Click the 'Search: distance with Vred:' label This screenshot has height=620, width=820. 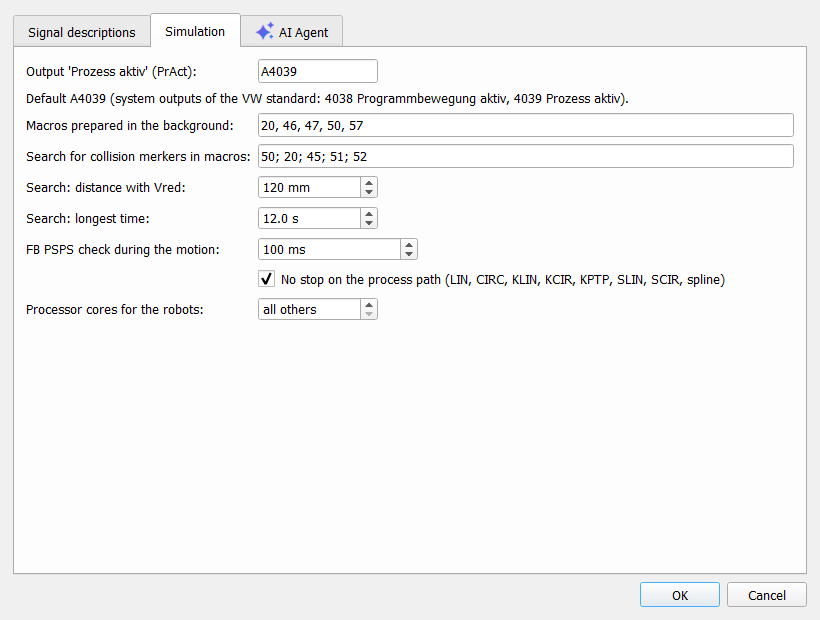click(106, 188)
